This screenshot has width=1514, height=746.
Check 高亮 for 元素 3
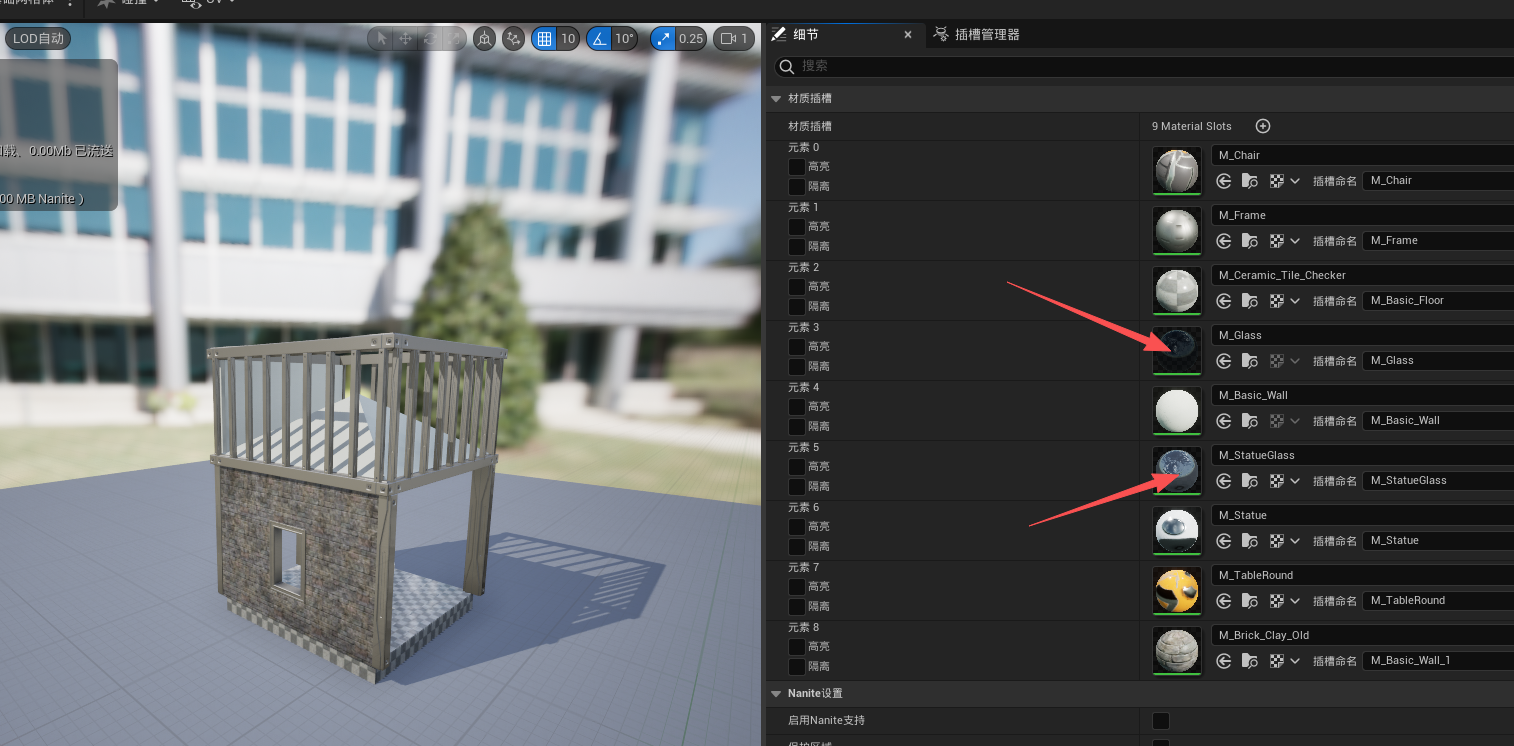point(797,347)
